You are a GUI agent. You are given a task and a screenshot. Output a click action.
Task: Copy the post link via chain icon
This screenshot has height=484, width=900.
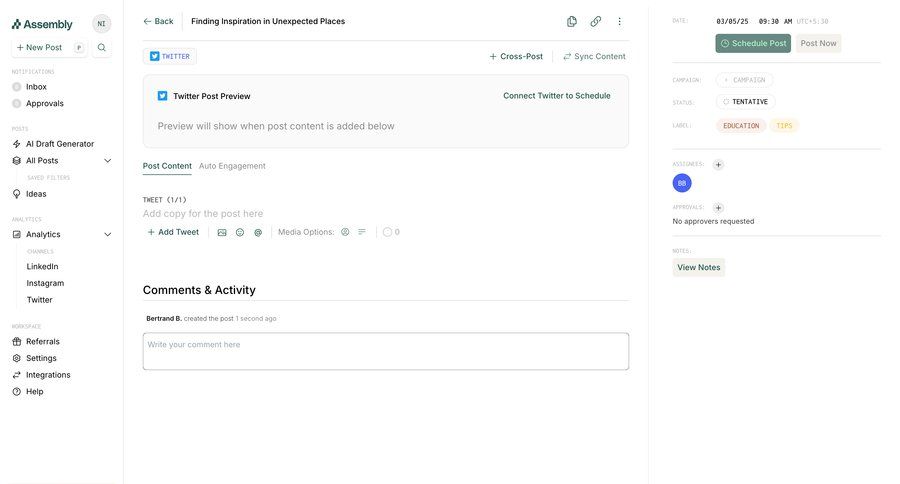click(x=596, y=21)
